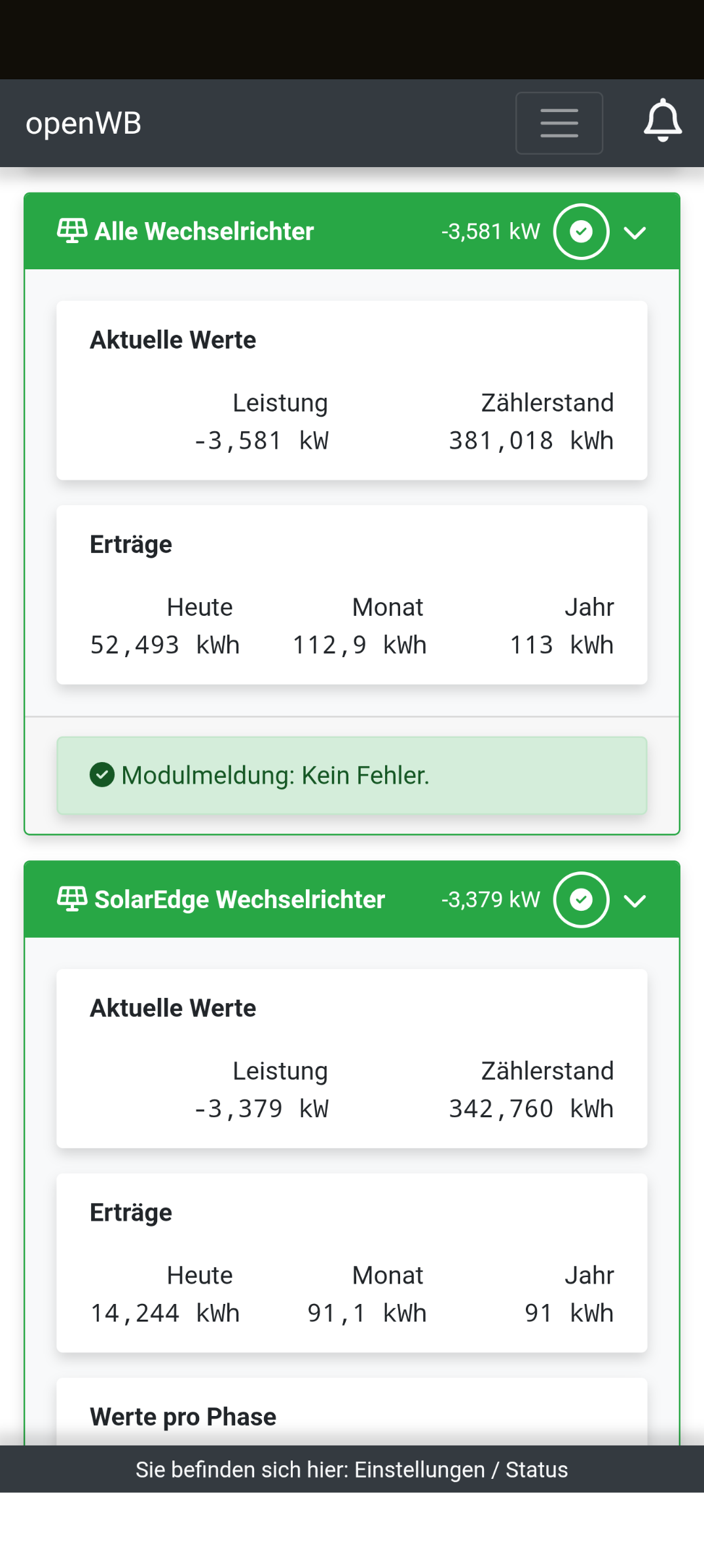Click the Zählerstand 381,018 kWh value
This screenshot has width=704, height=1568.
click(x=530, y=441)
